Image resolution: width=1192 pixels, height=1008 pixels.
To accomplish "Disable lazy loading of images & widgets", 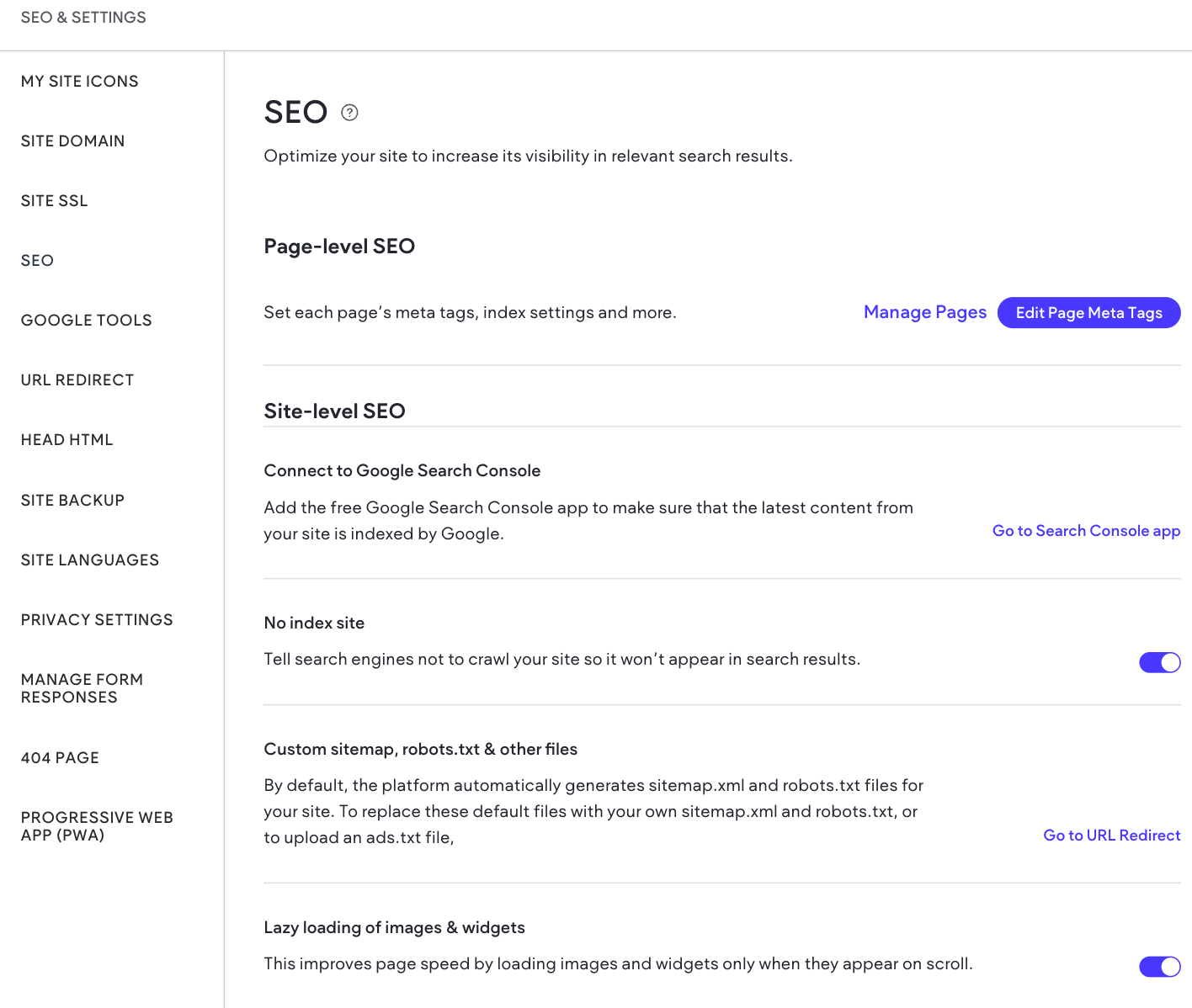I will pos(1159,967).
